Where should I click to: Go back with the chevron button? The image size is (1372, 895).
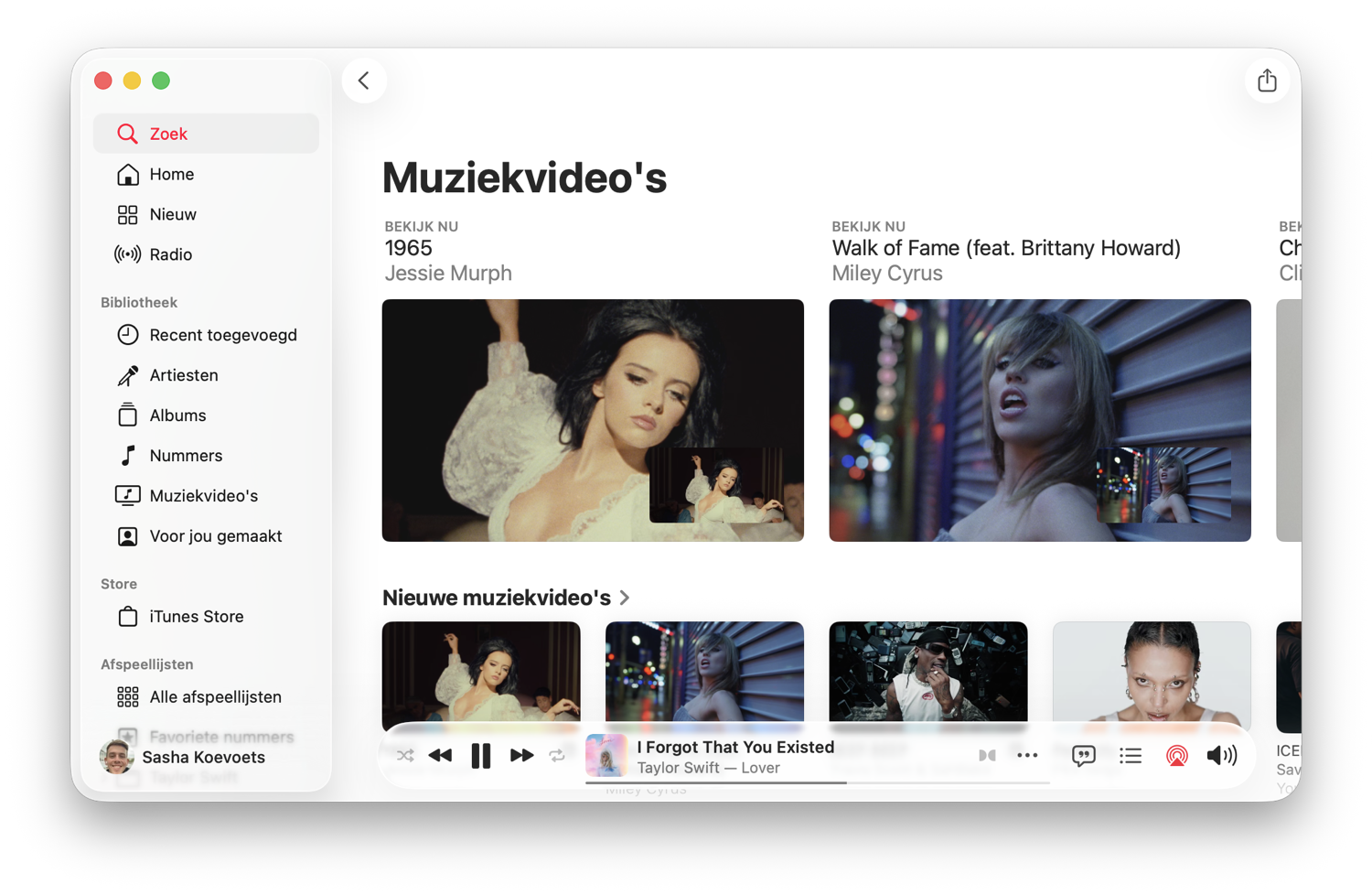(364, 81)
